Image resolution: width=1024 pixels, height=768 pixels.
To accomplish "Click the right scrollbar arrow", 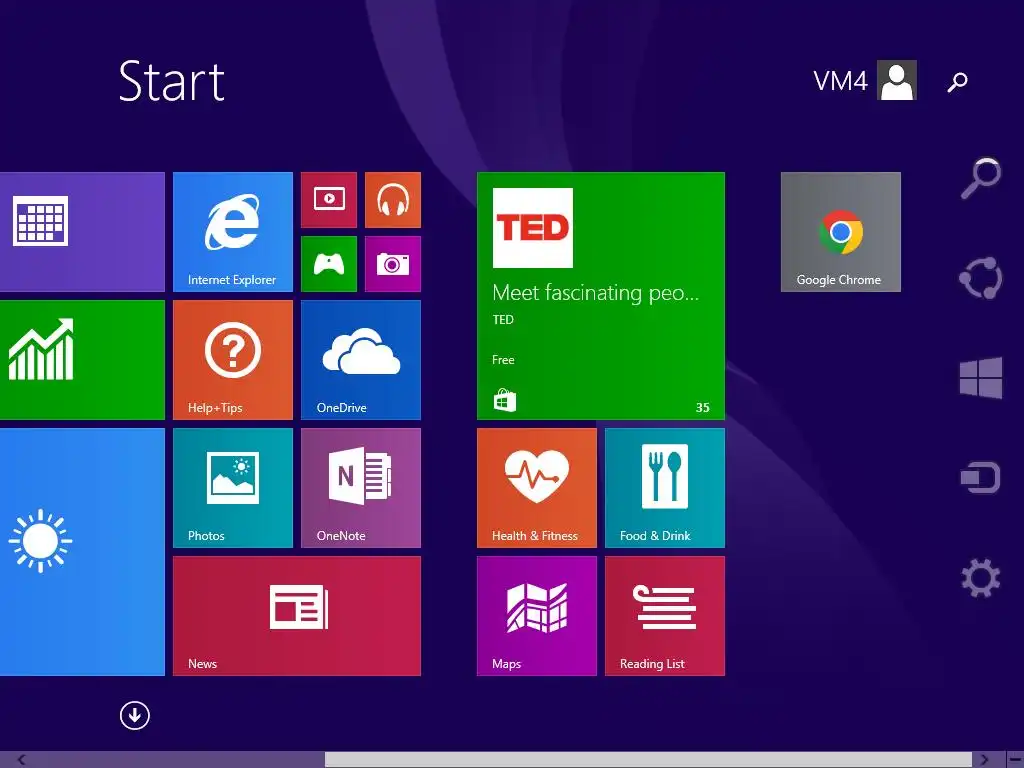I will point(984,760).
